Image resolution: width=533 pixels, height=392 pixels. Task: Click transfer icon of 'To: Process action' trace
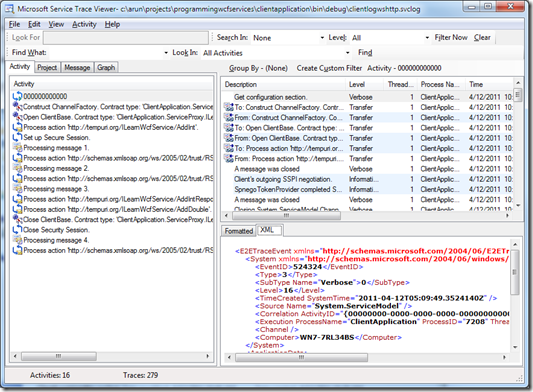tap(228, 148)
